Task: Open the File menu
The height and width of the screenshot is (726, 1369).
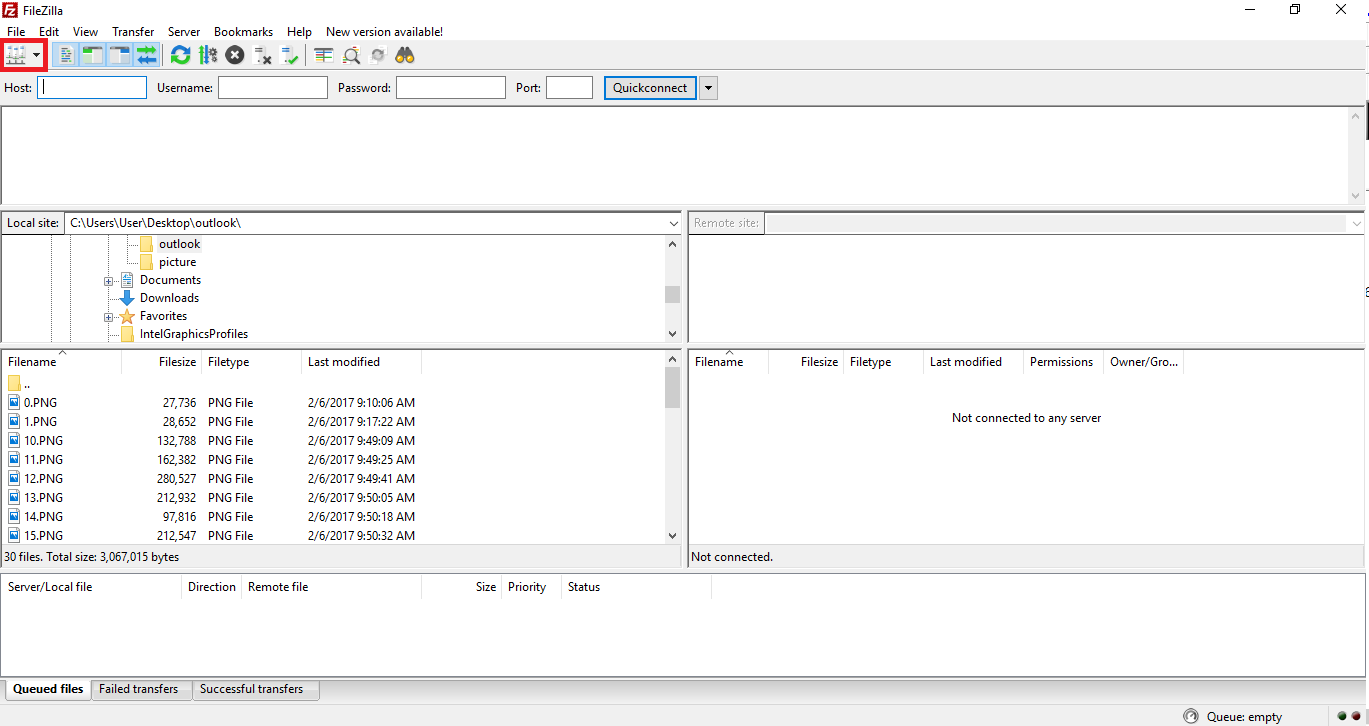Action: coord(16,32)
